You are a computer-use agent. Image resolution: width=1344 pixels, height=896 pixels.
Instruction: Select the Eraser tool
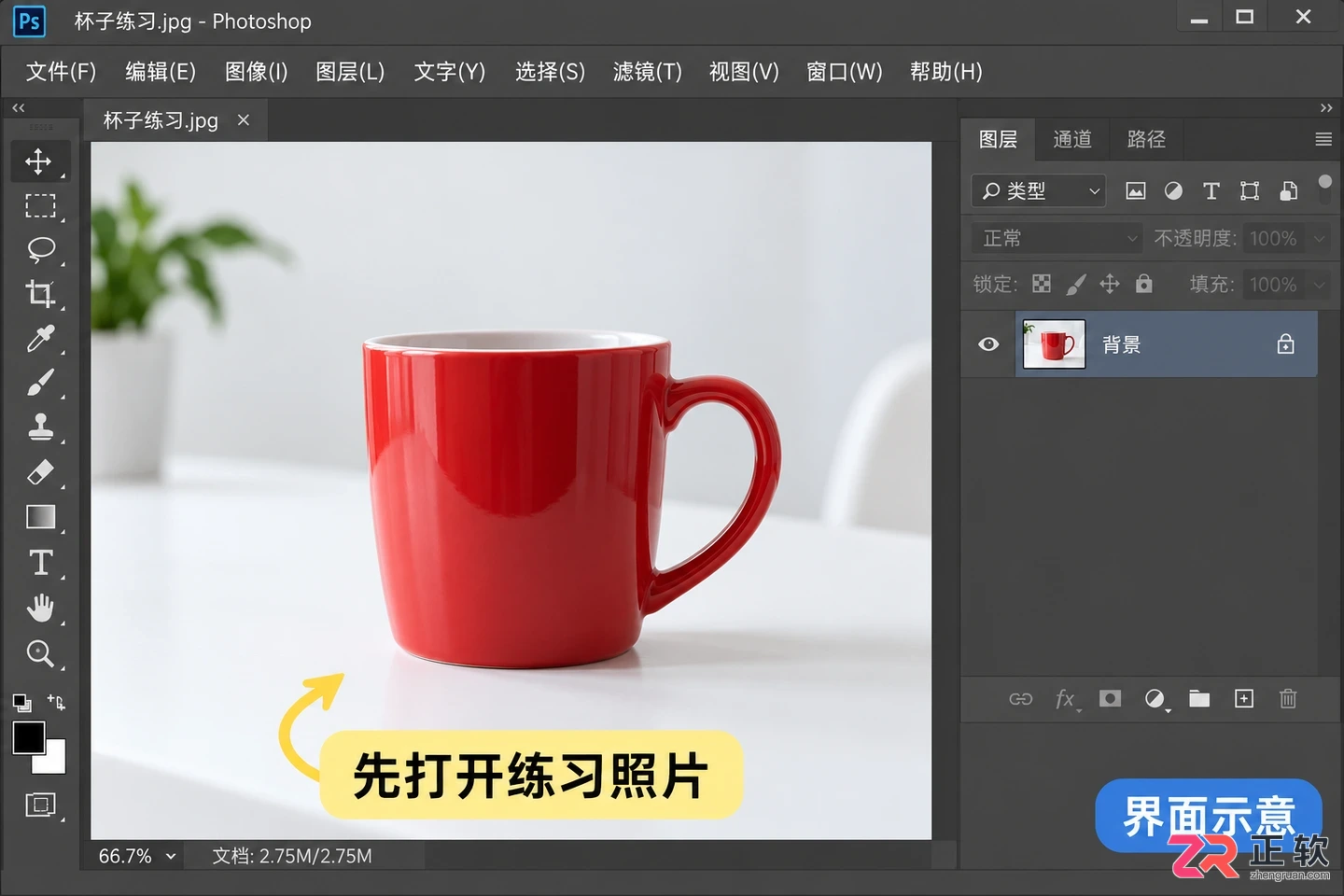pos(40,472)
